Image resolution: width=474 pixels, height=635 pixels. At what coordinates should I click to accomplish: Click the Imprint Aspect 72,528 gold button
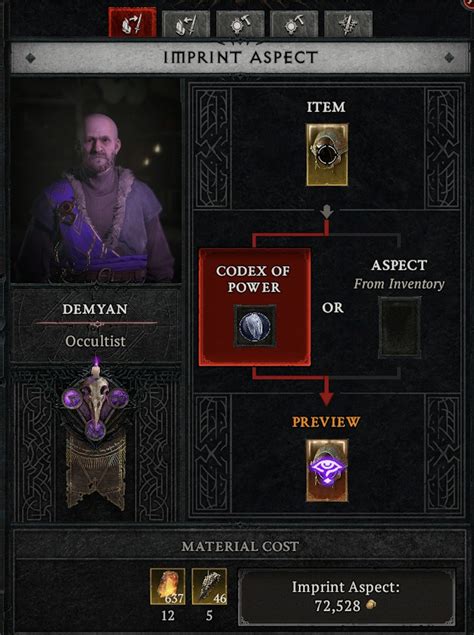point(346,597)
